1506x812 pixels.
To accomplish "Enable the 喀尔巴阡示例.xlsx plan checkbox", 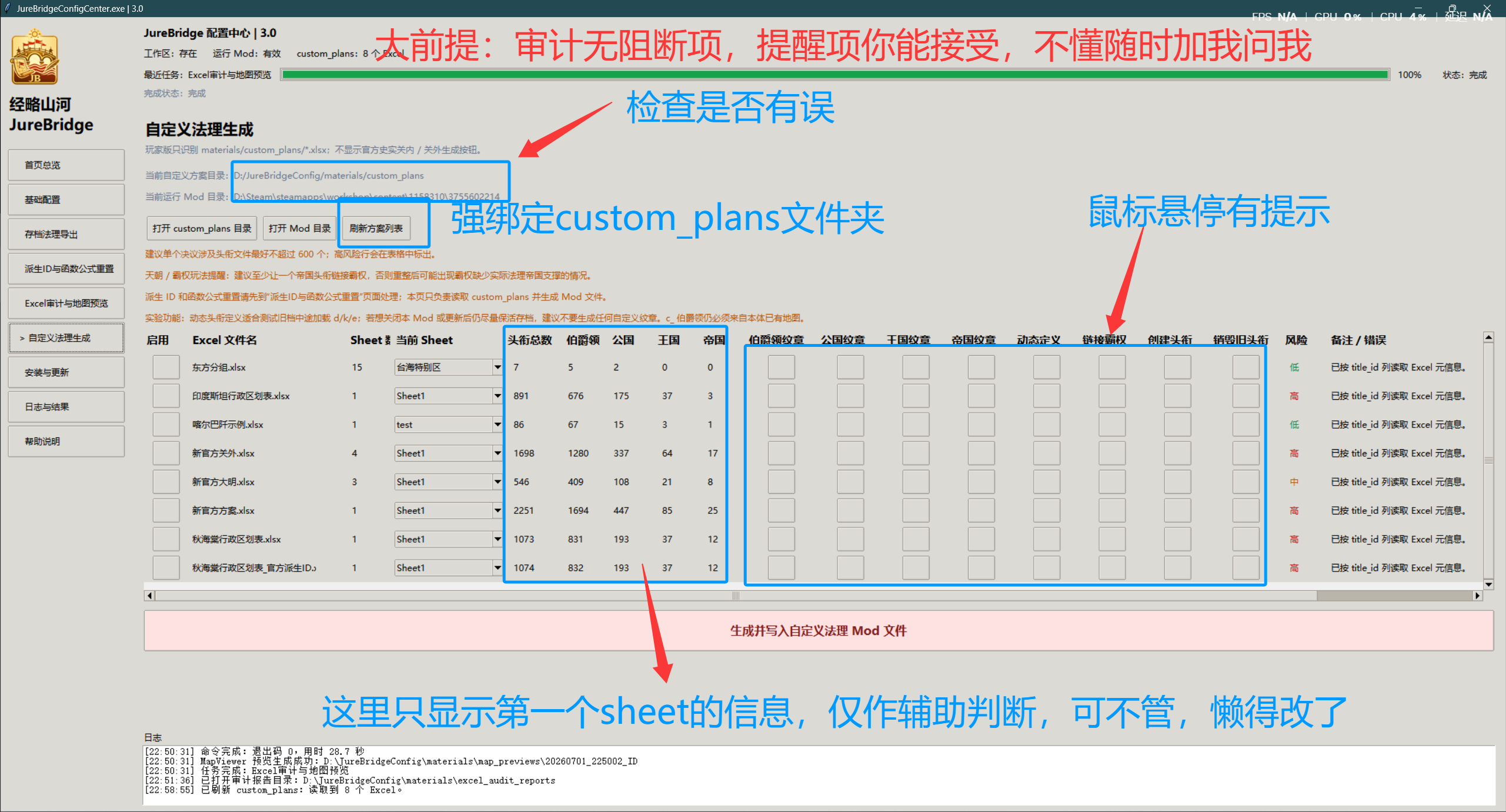I will click(166, 425).
